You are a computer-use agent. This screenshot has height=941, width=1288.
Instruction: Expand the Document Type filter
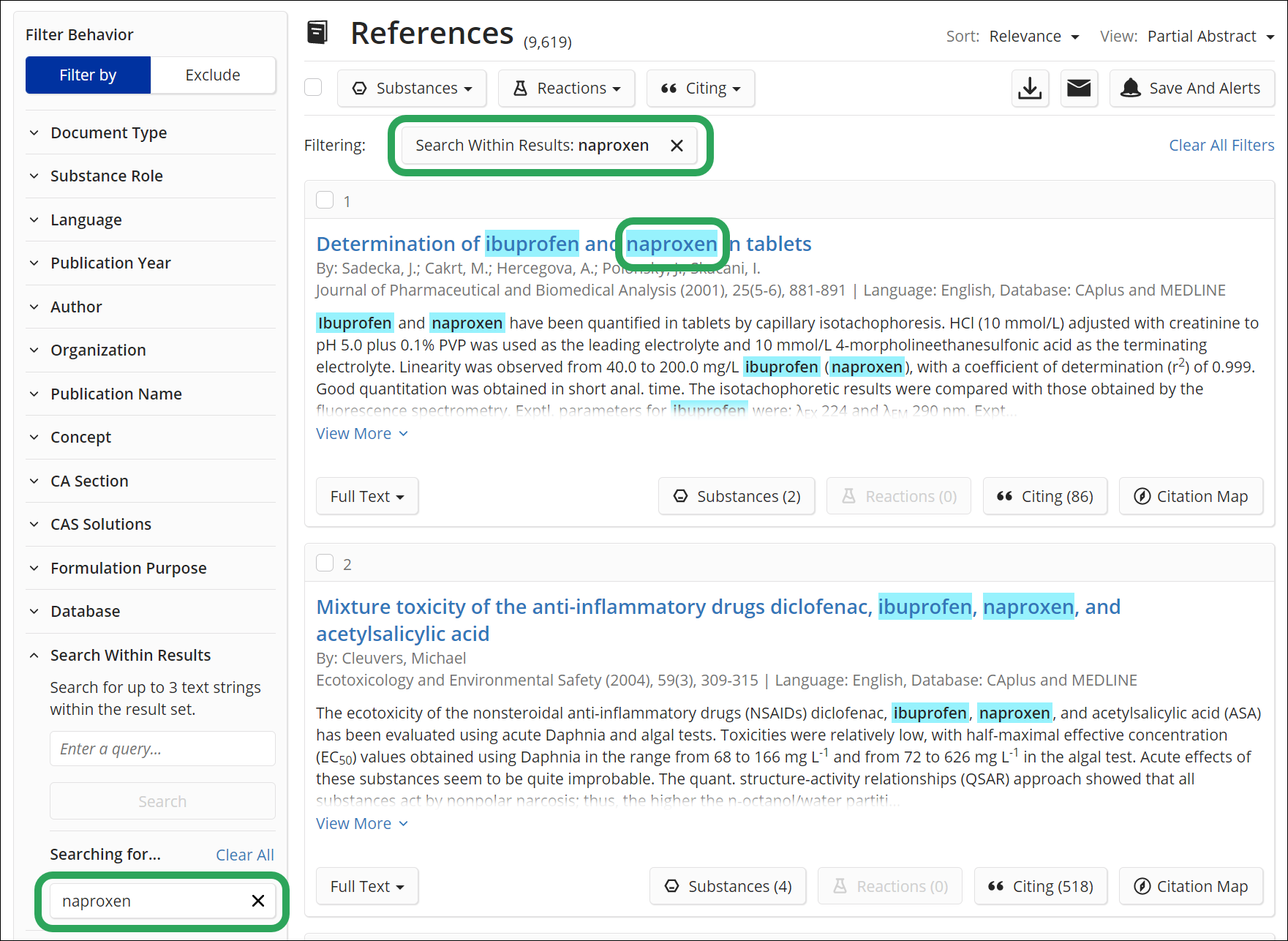tap(151, 132)
